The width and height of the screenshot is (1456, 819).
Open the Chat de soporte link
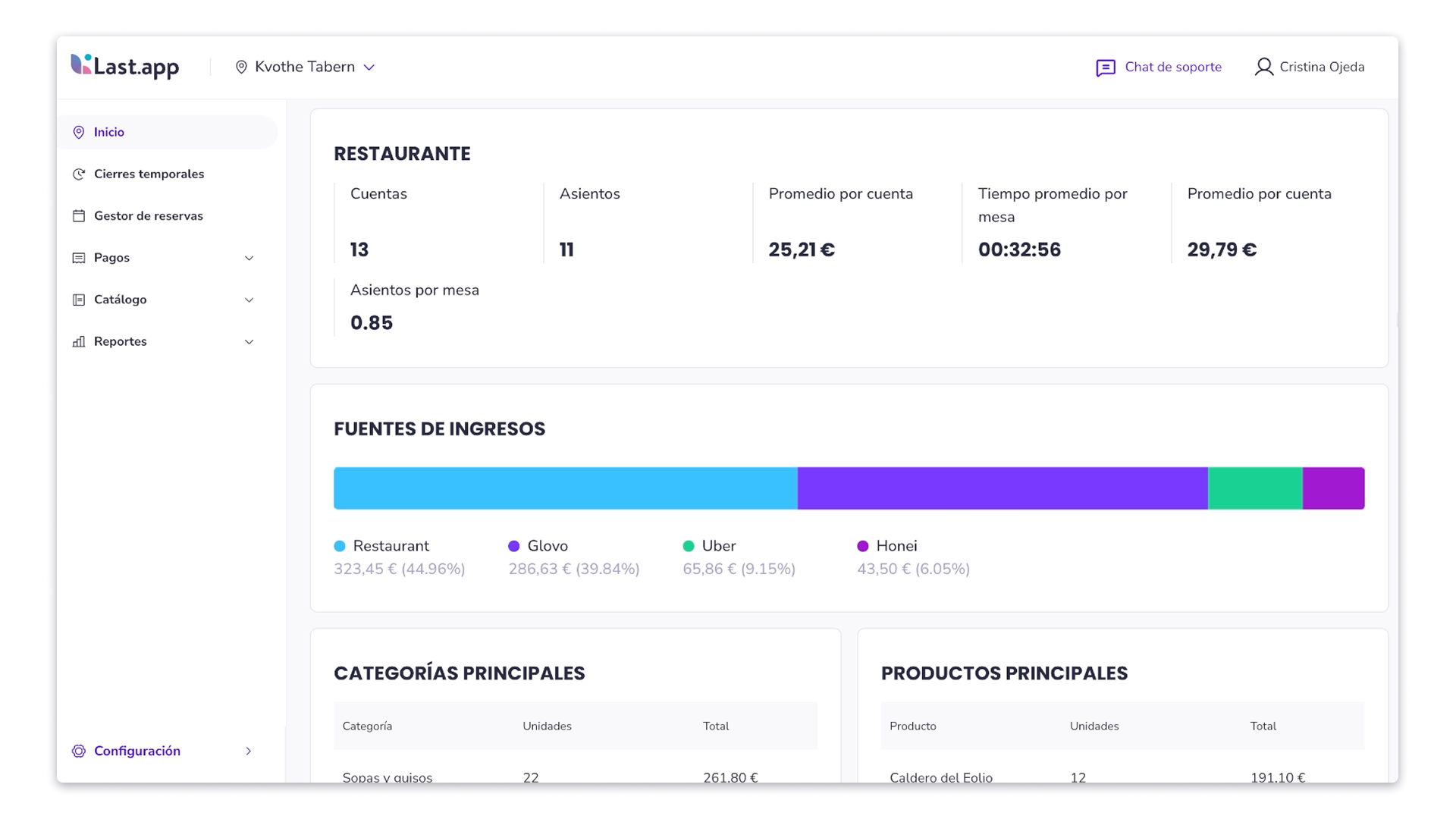[1172, 67]
